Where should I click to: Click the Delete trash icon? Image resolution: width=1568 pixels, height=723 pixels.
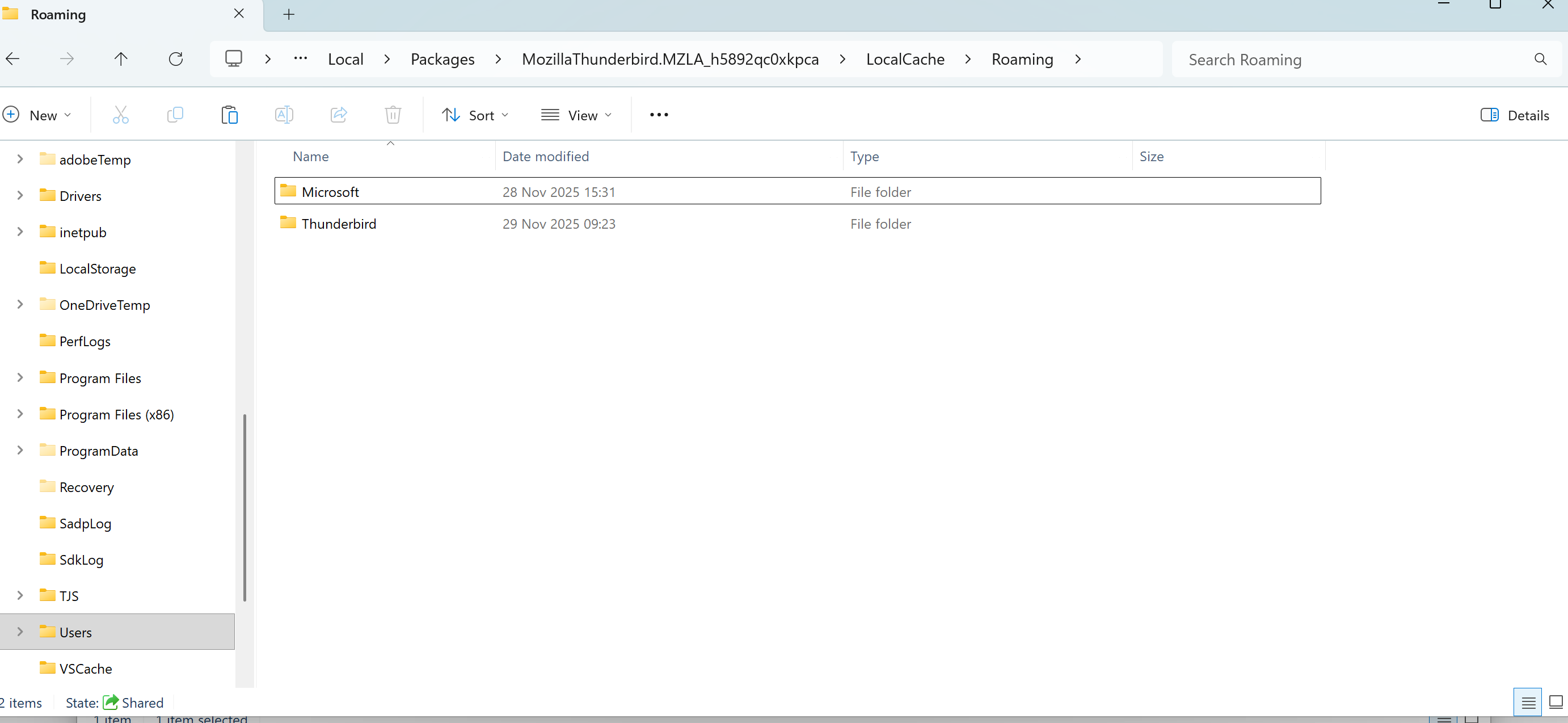[x=393, y=115]
